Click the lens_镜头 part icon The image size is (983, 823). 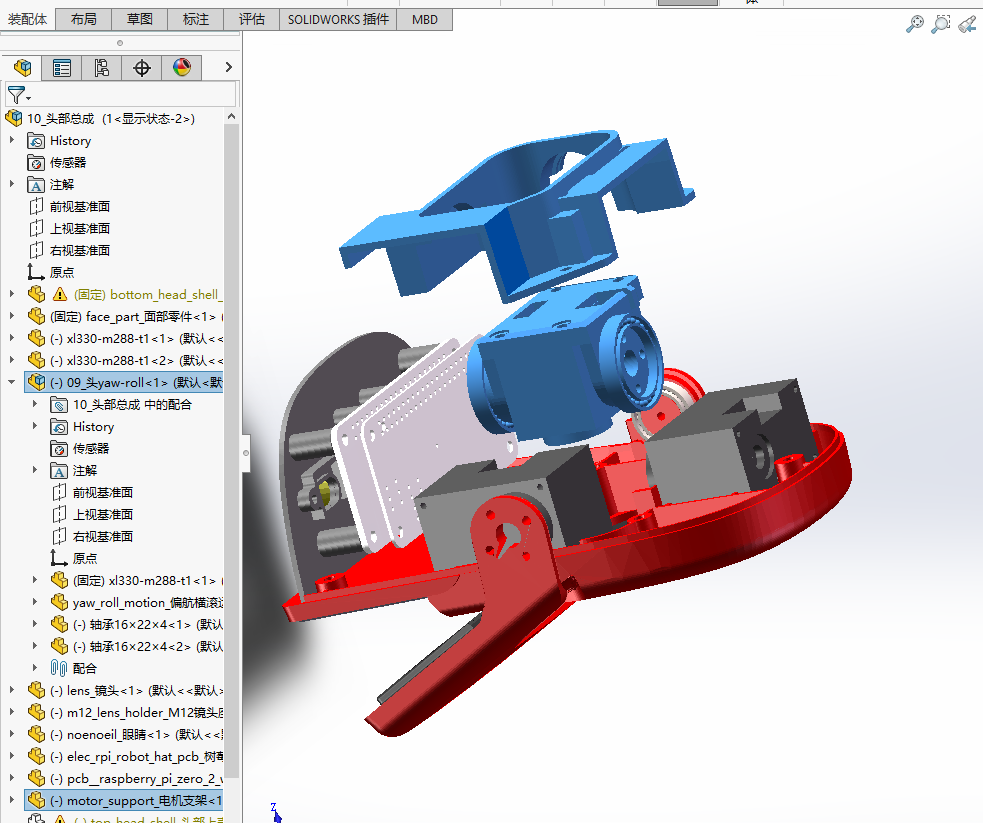(x=36, y=690)
